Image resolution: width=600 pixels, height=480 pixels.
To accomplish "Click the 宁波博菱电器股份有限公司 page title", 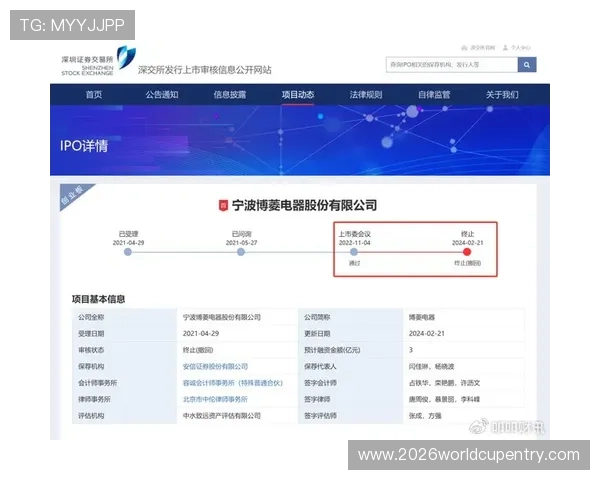I will (x=304, y=206).
